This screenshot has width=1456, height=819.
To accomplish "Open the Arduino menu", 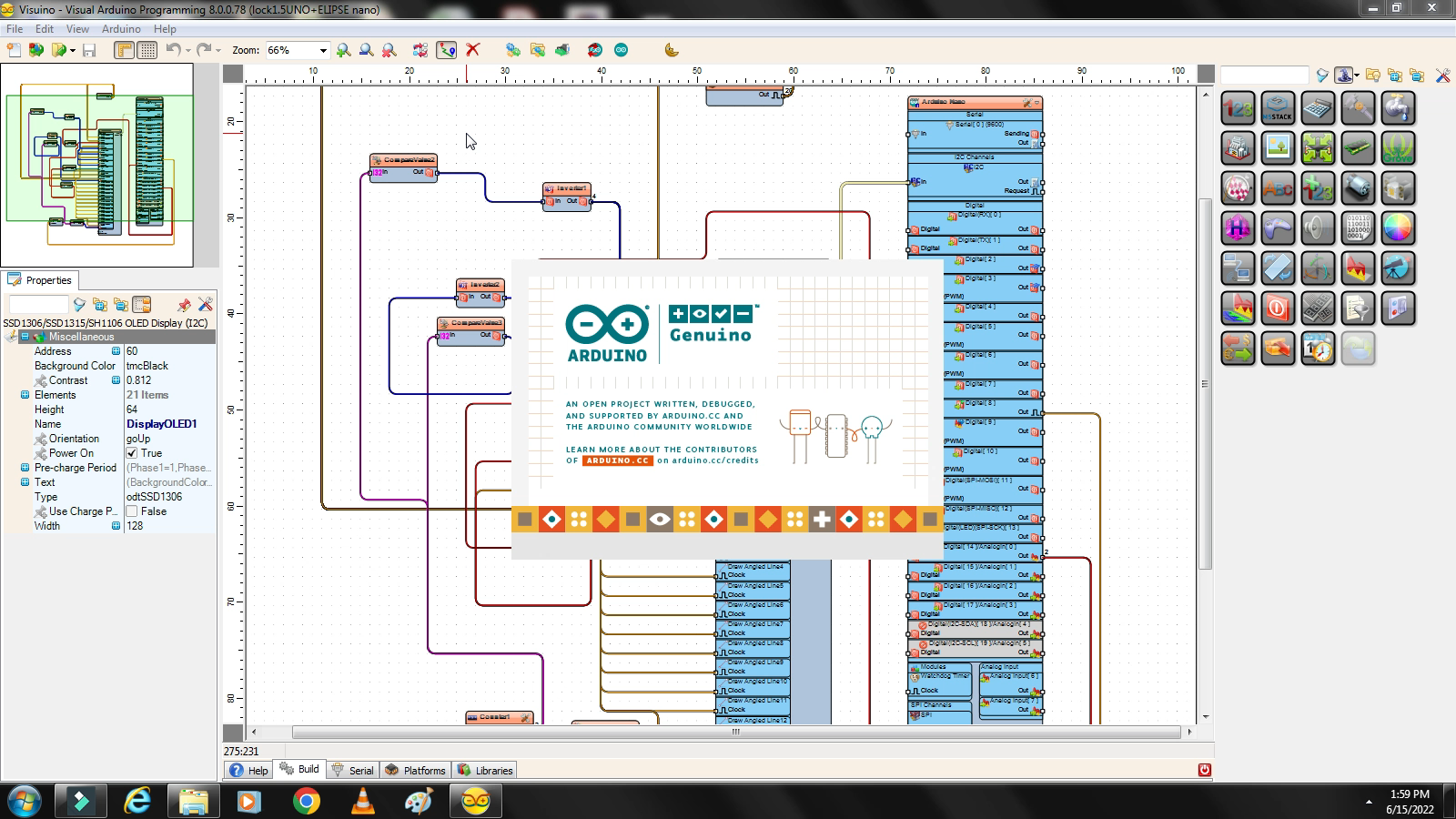I will [x=121, y=28].
